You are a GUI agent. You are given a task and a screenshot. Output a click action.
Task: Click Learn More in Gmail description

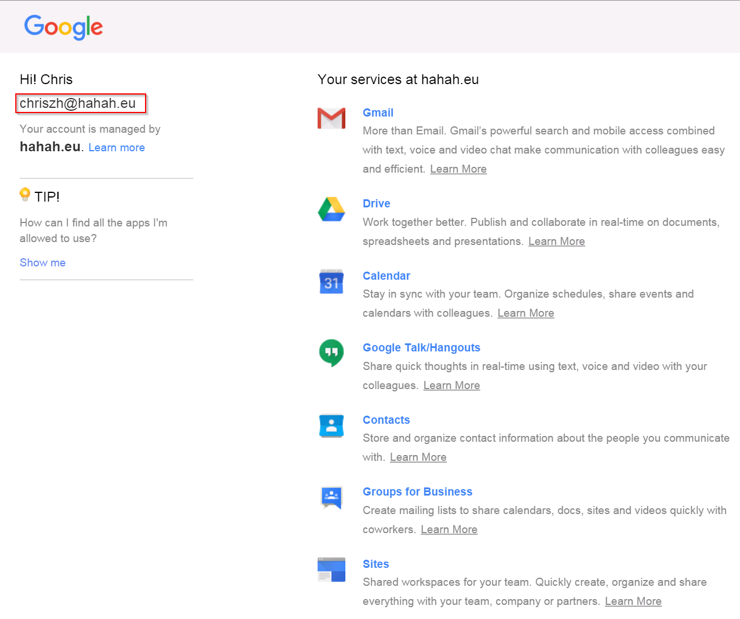[x=458, y=169]
